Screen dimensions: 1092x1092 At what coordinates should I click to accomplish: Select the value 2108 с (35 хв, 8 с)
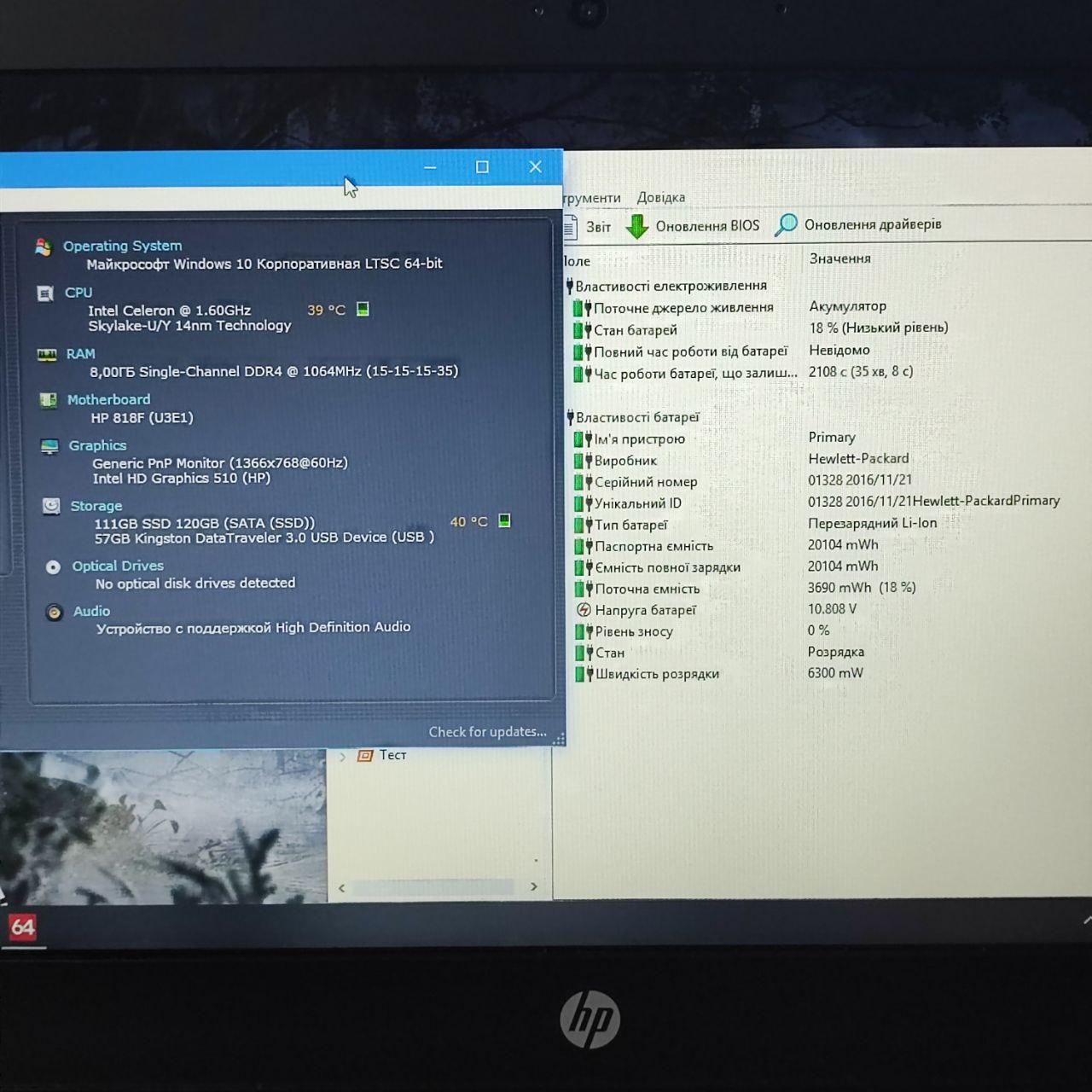[x=861, y=371]
